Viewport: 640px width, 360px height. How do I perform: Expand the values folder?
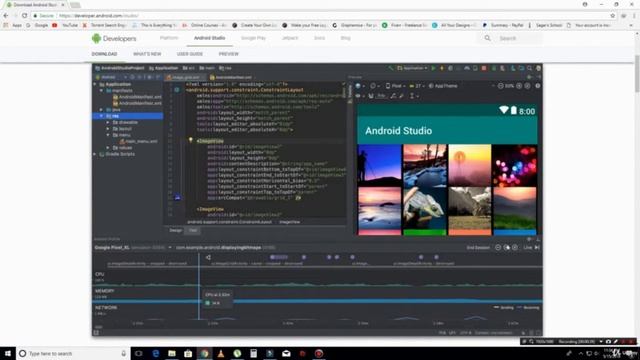tap(108, 148)
